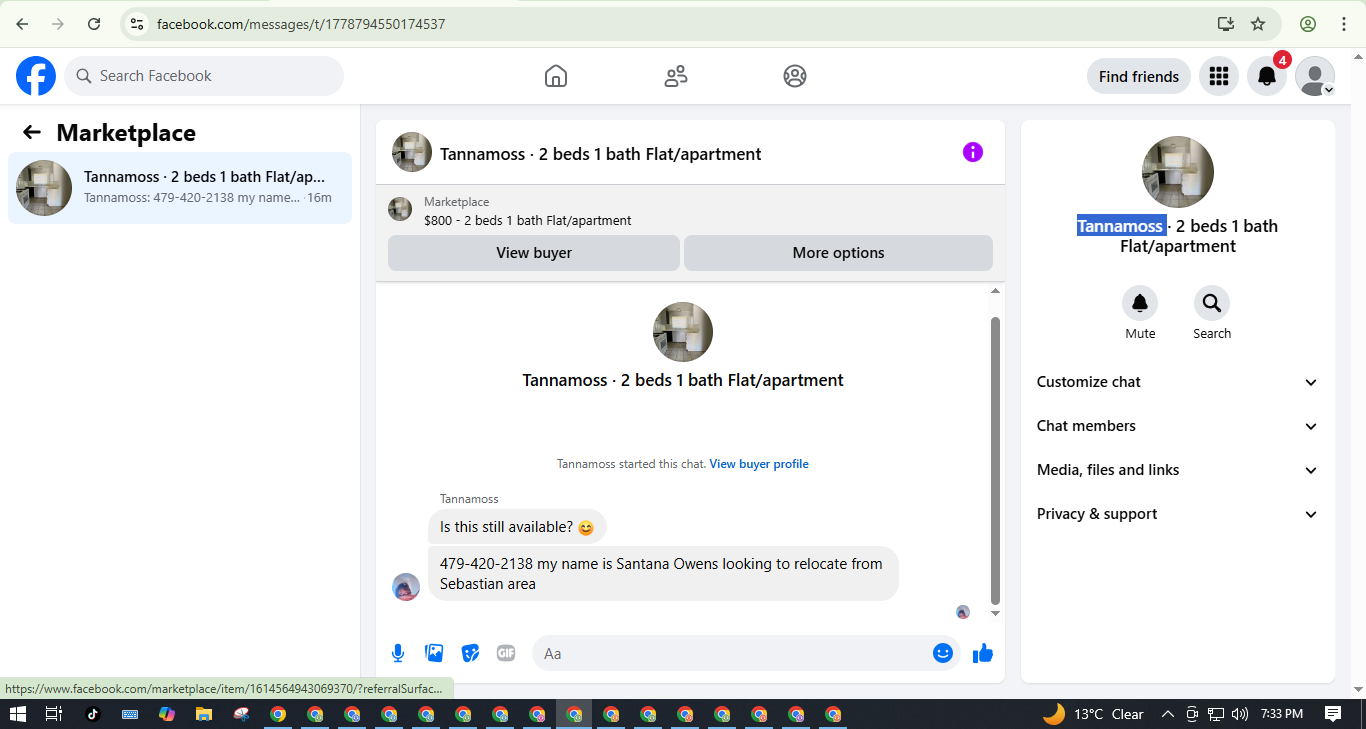
Task: Click the install app icon in address bar
Action: pos(1225,24)
